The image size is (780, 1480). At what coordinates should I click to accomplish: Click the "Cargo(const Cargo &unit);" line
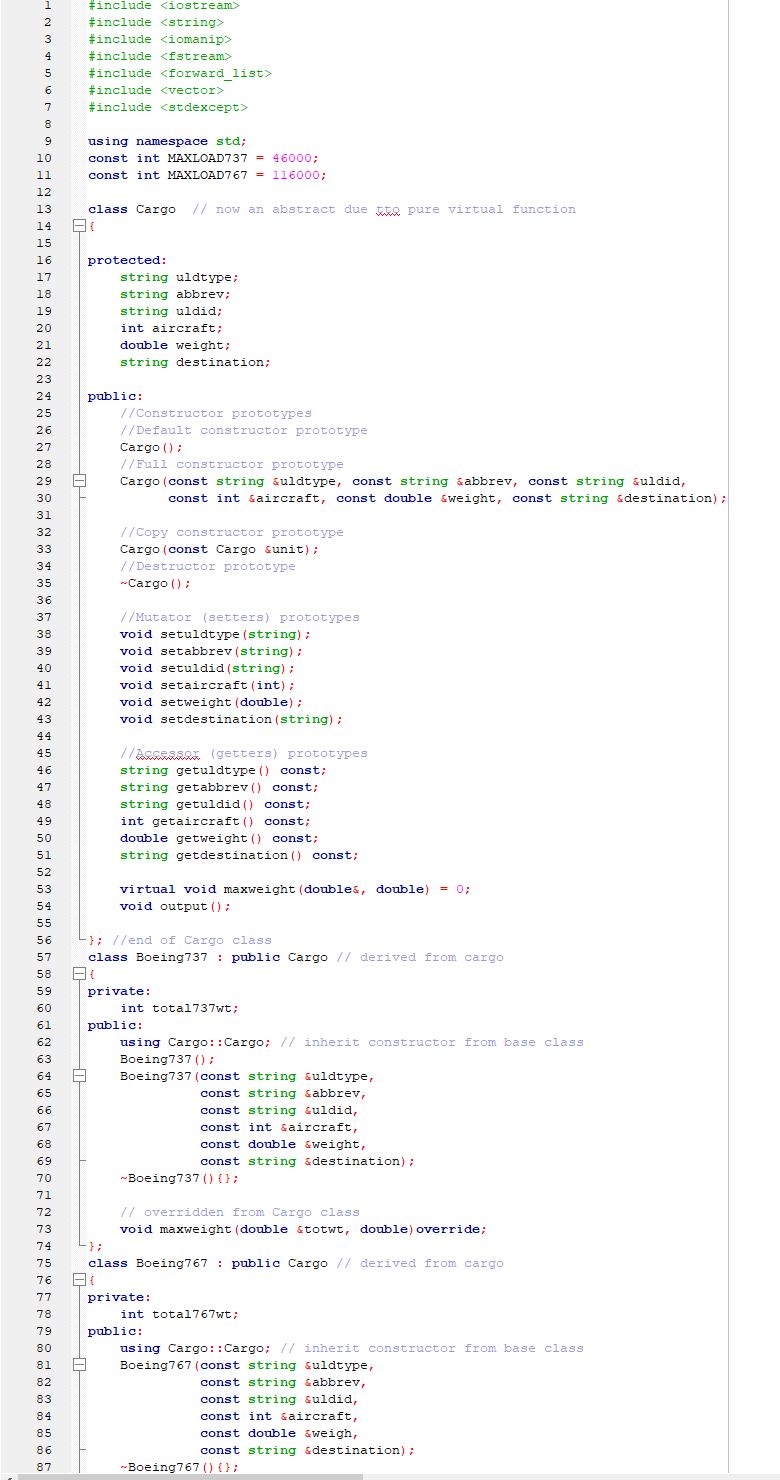point(220,549)
